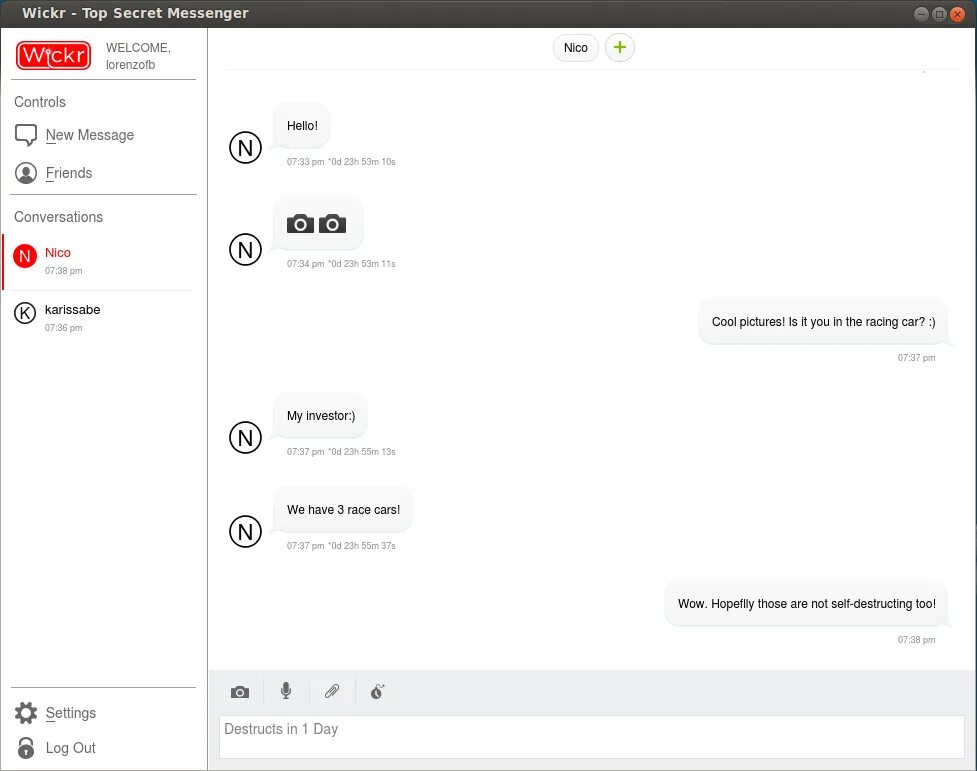Click the 'Wow. Hopeflly those' sent message
The width and height of the screenshot is (977, 771).
point(806,603)
